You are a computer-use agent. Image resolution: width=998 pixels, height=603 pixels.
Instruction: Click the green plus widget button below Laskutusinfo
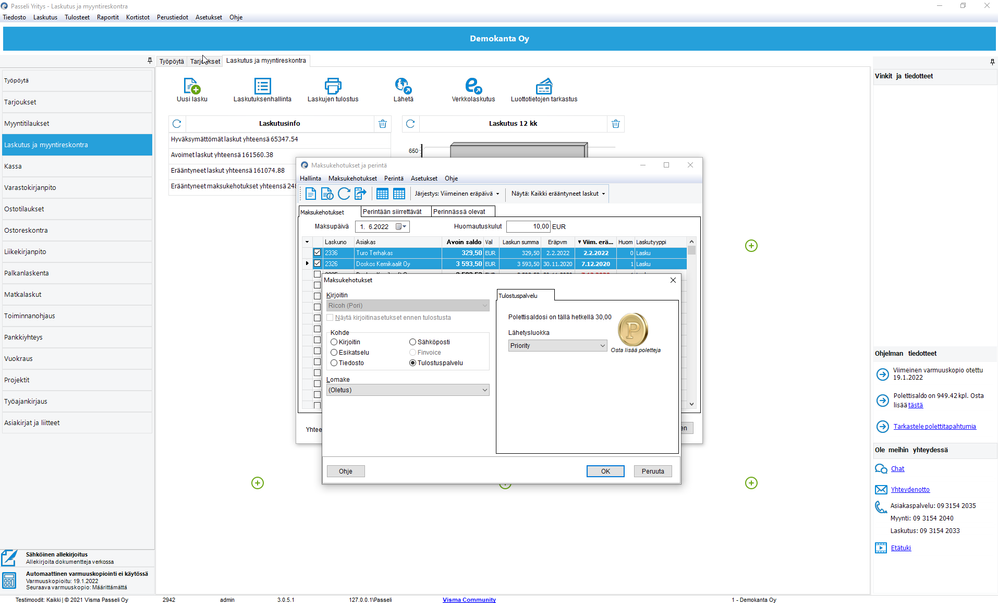(257, 483)
